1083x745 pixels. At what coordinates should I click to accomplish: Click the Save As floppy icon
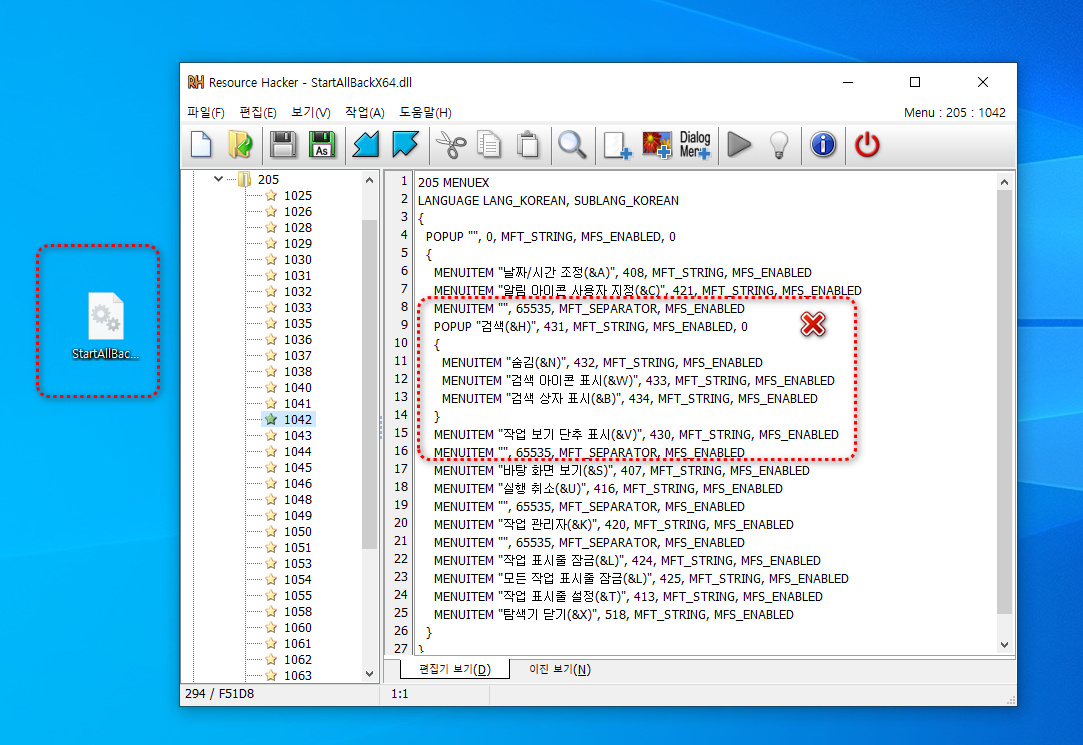(322, 145)
